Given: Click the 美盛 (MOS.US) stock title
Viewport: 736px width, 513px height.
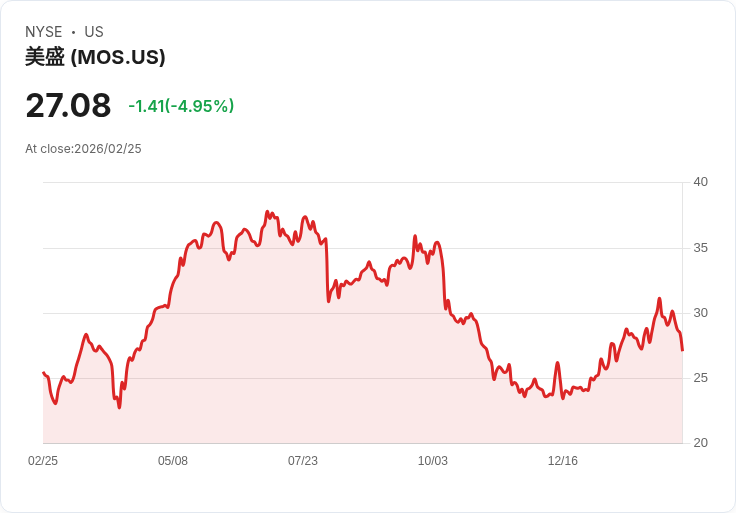Looking at the screenshot, I should tap(95, 57).
